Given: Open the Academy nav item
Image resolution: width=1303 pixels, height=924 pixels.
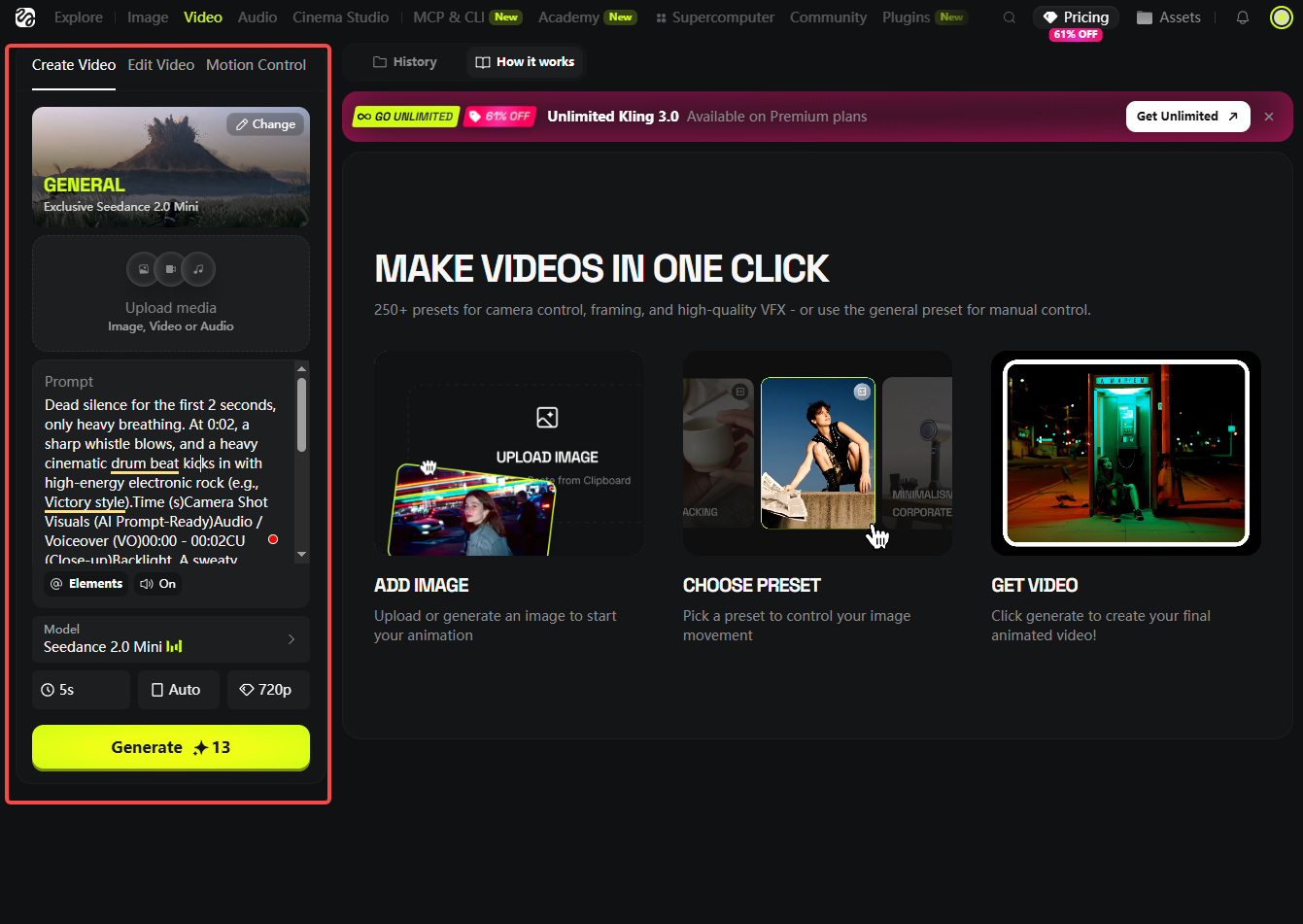Looking at the screenshot, I should 587,17.
